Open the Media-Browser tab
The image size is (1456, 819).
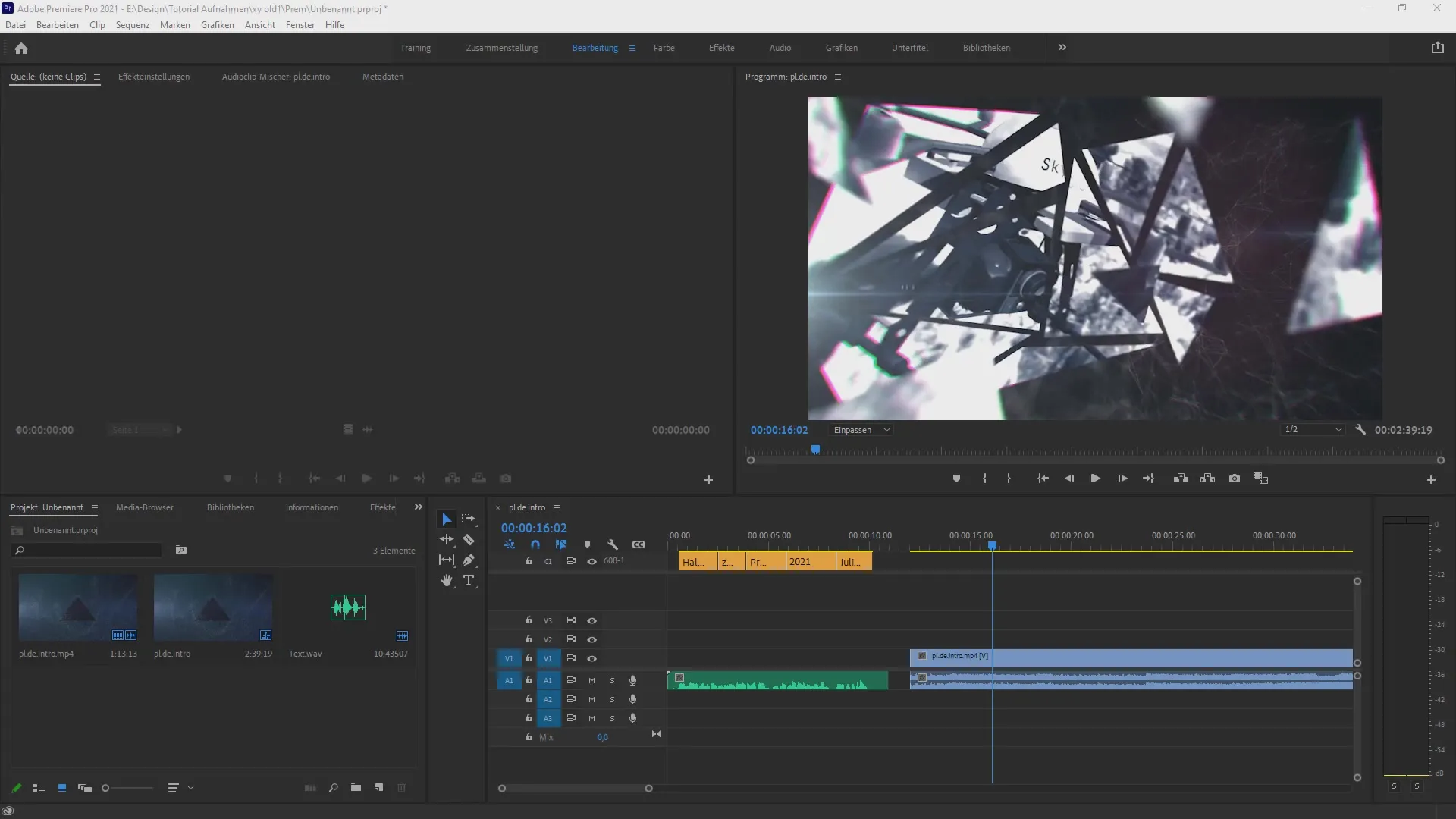coord(145,507)
